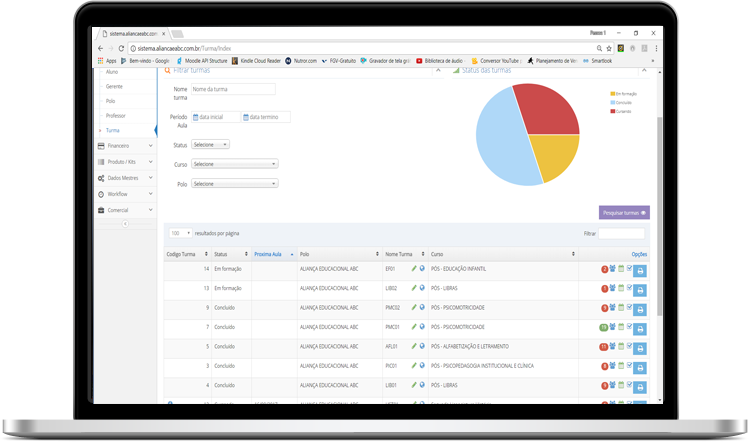Change the 100 results per page dropdown

[x=181, y=233]
